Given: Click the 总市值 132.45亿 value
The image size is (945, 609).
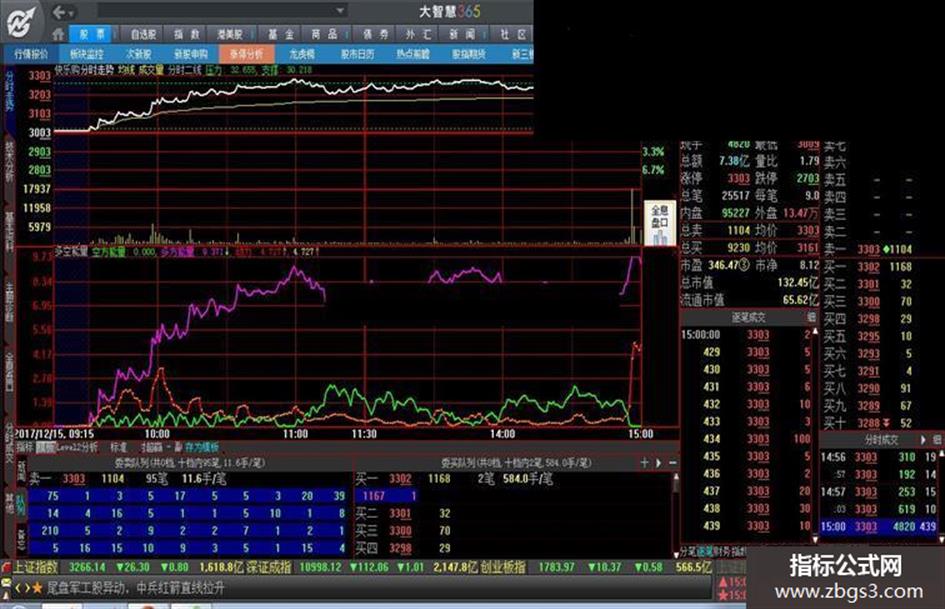Looking at the screenshot, I should pos(798,283).
